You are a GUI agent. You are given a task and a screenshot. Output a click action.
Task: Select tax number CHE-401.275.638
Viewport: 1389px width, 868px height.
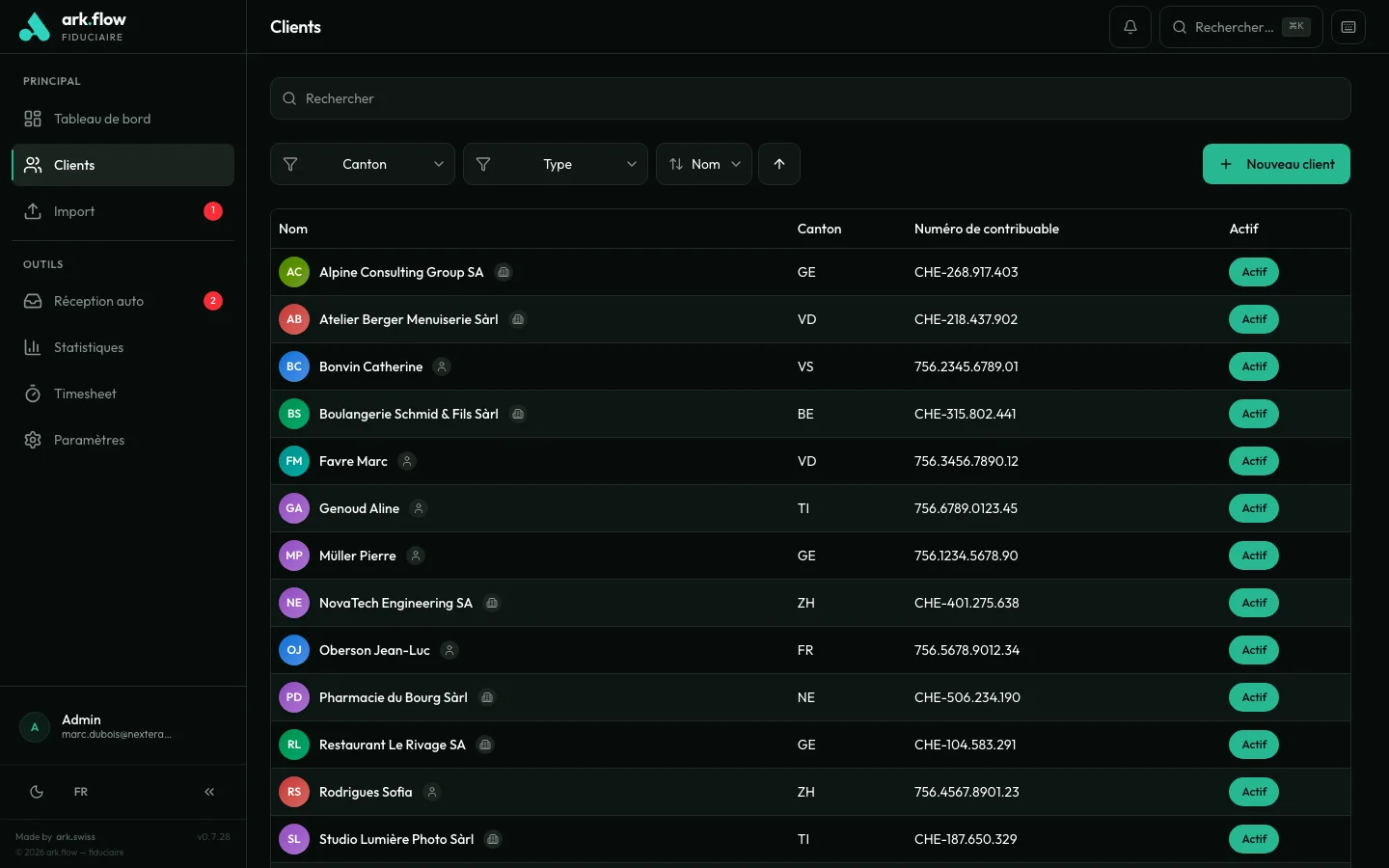pos(967,603)
